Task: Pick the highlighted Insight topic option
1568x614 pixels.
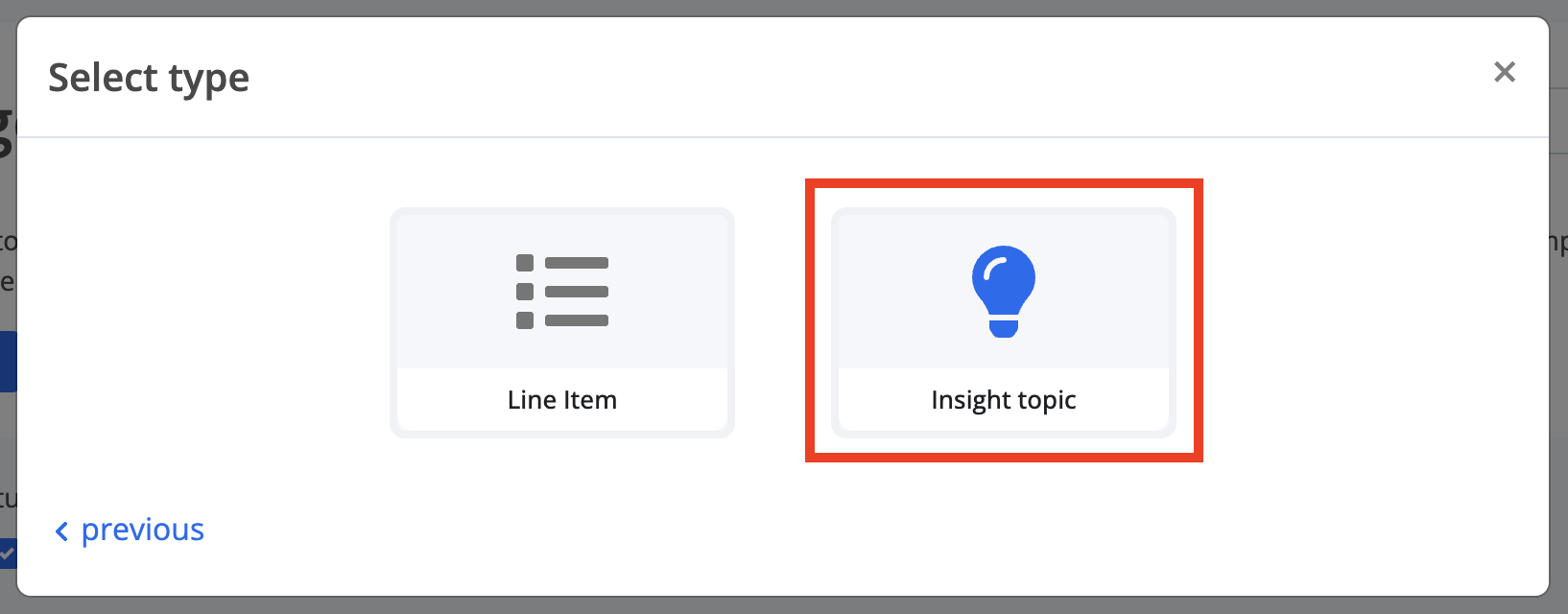Action: [x=1004, y=322]
